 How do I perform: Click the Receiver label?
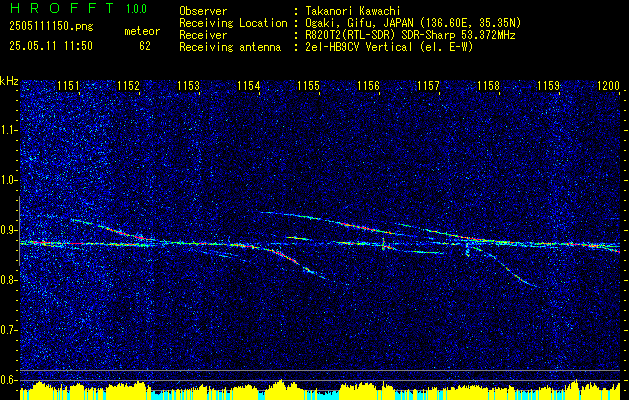click(x=203, y=35)
